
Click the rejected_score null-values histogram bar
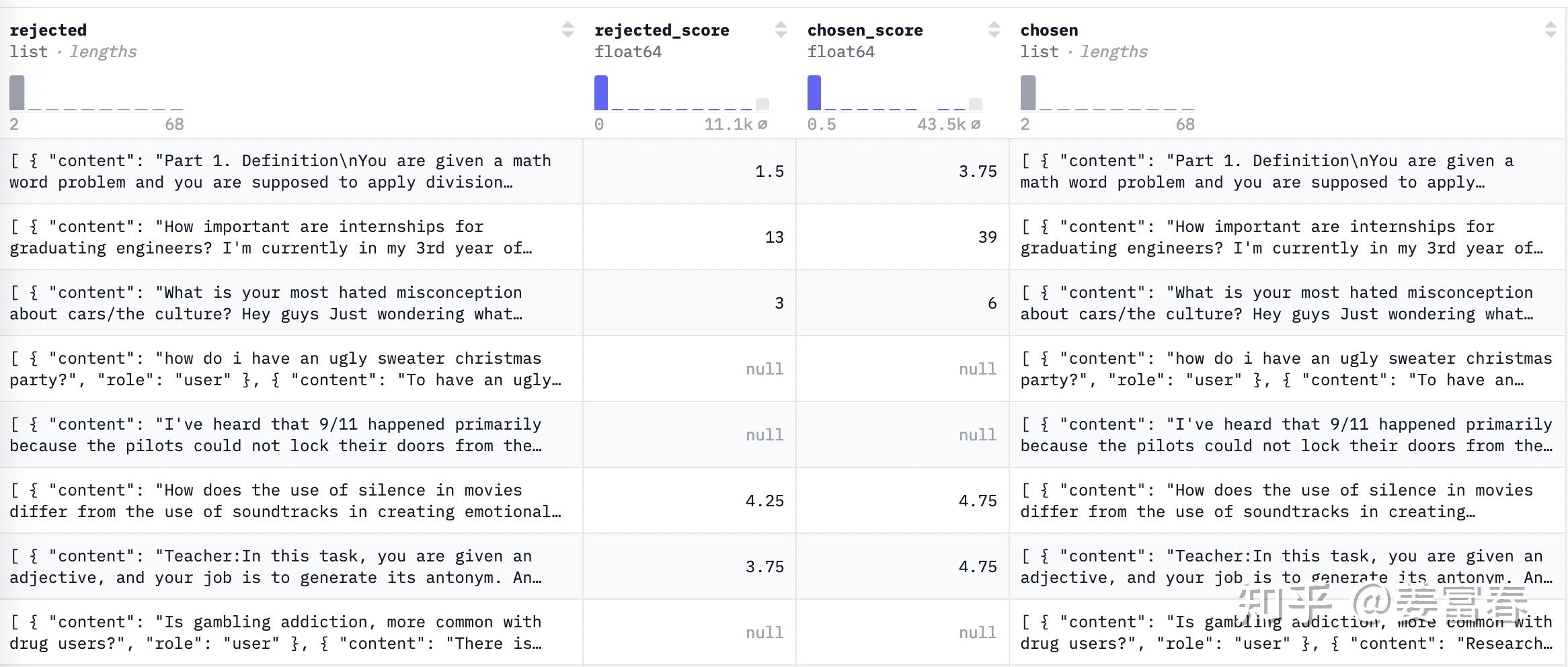(762, 104)
